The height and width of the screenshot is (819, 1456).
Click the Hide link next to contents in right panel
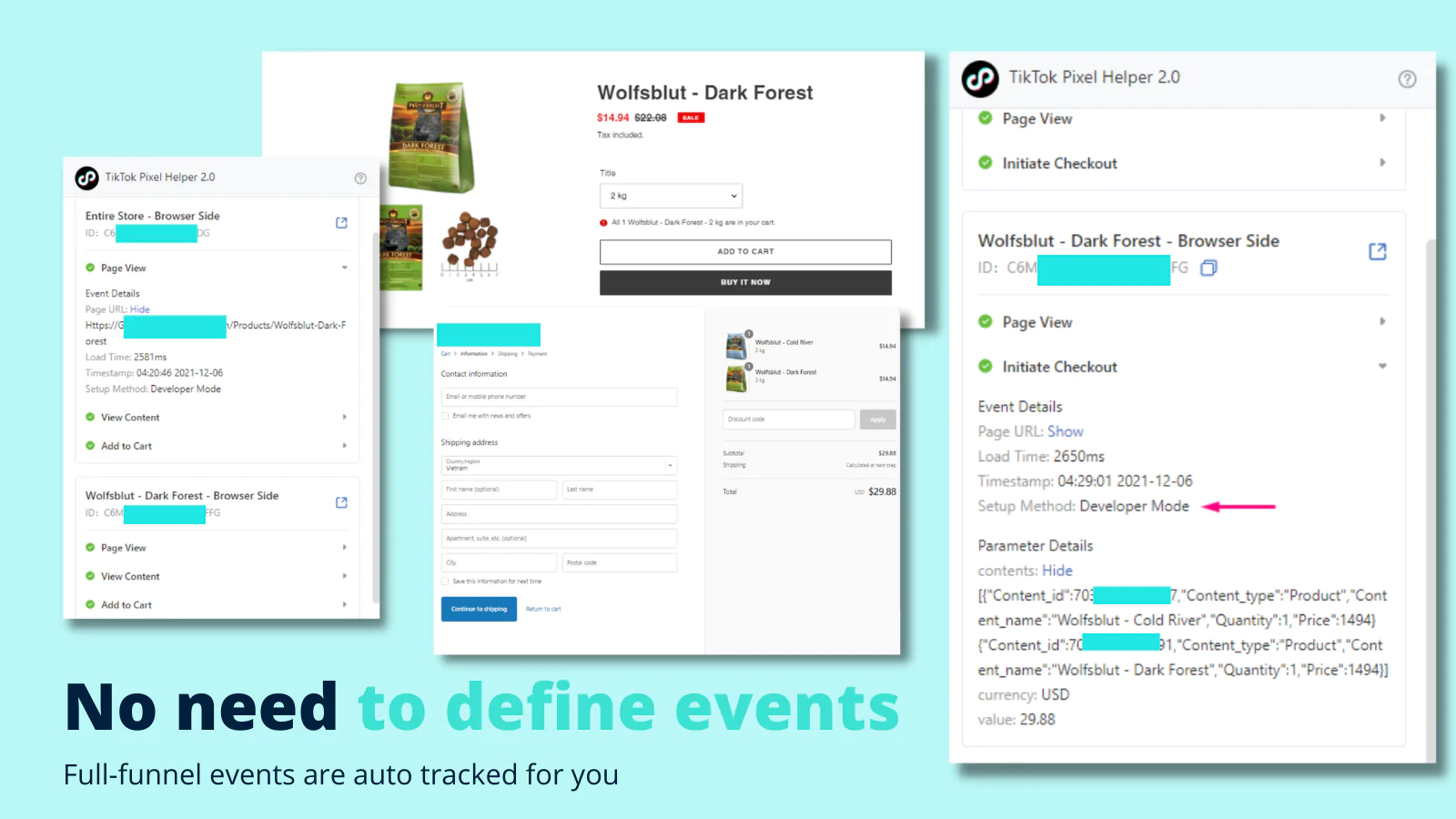1057,571
